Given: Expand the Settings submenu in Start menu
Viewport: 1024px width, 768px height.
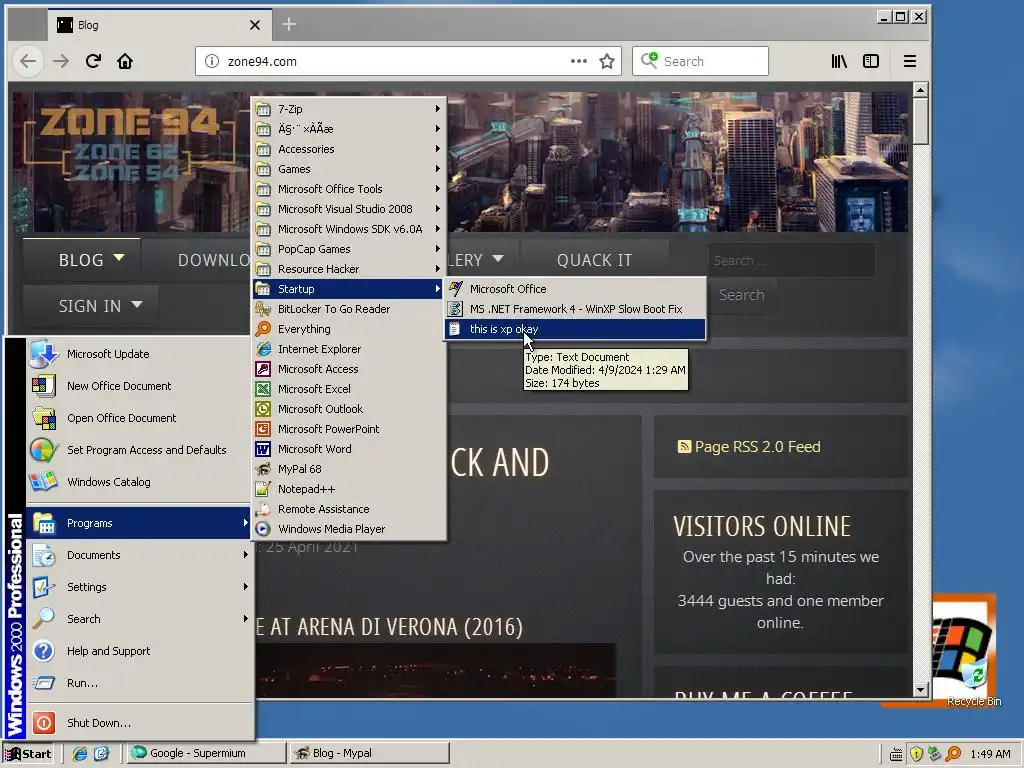Looking at the screenshot, I should tap(138, 587).
